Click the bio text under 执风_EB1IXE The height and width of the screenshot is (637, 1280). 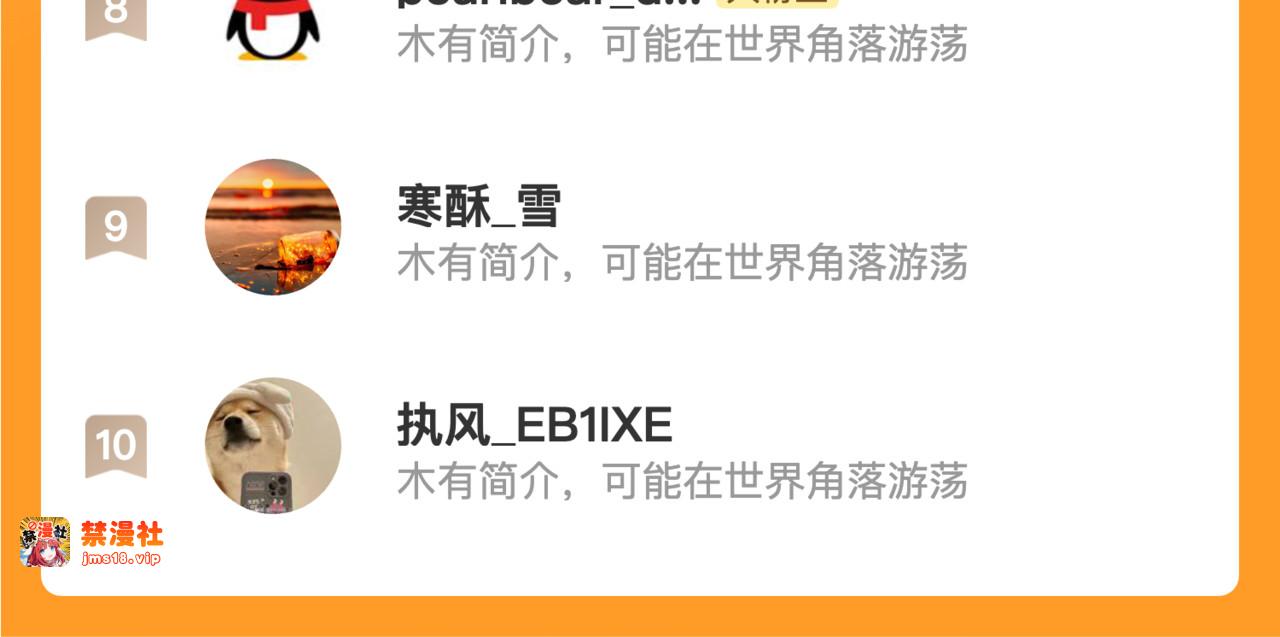tap(682, 481)
